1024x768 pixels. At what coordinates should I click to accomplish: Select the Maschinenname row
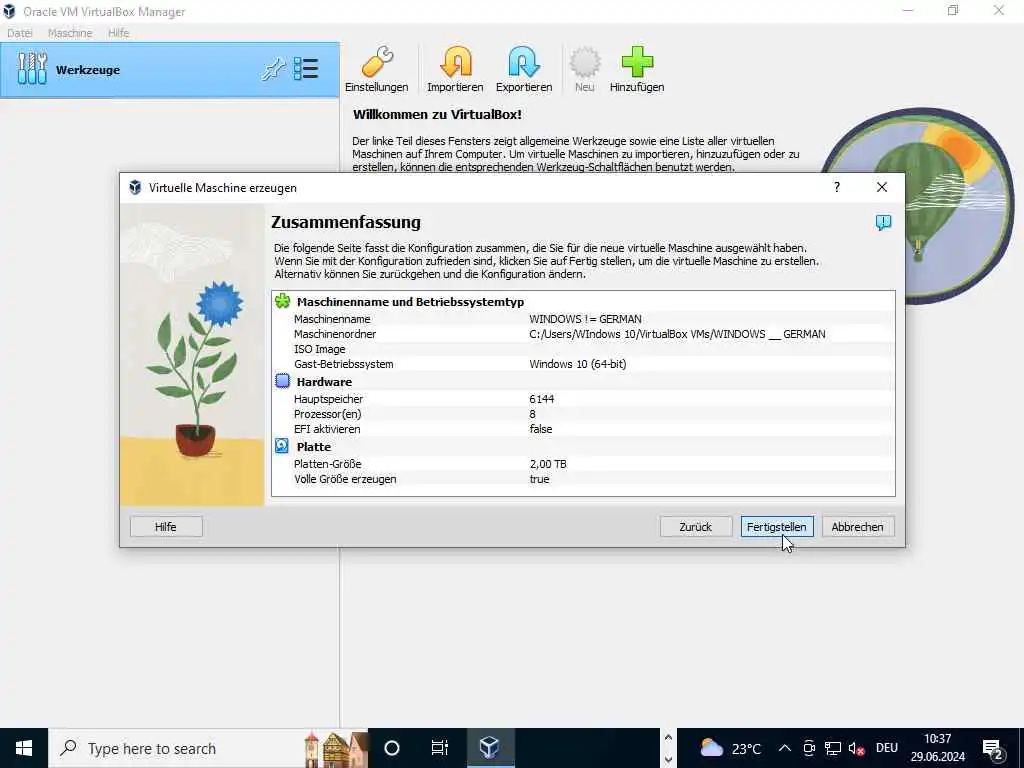(583, 319)
